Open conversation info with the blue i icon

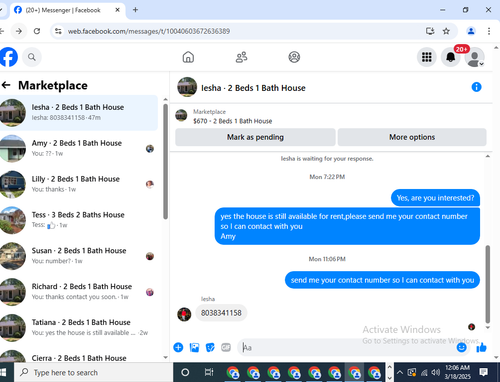[476, 87]
